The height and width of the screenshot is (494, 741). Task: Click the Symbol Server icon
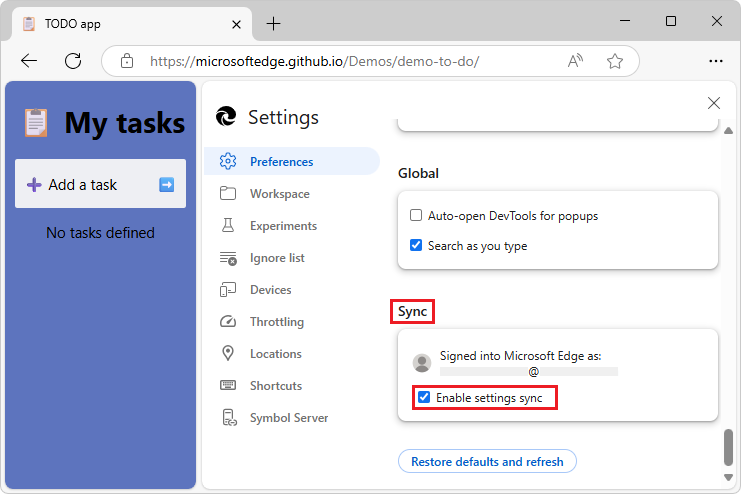click(229, 417)
